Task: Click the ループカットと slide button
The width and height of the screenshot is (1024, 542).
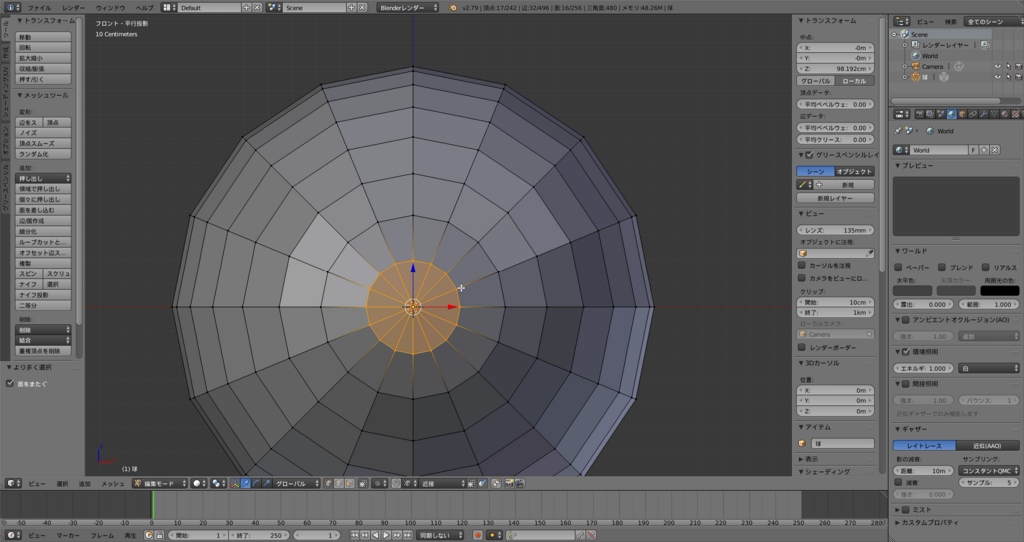Action: click(x=43, y=242)
